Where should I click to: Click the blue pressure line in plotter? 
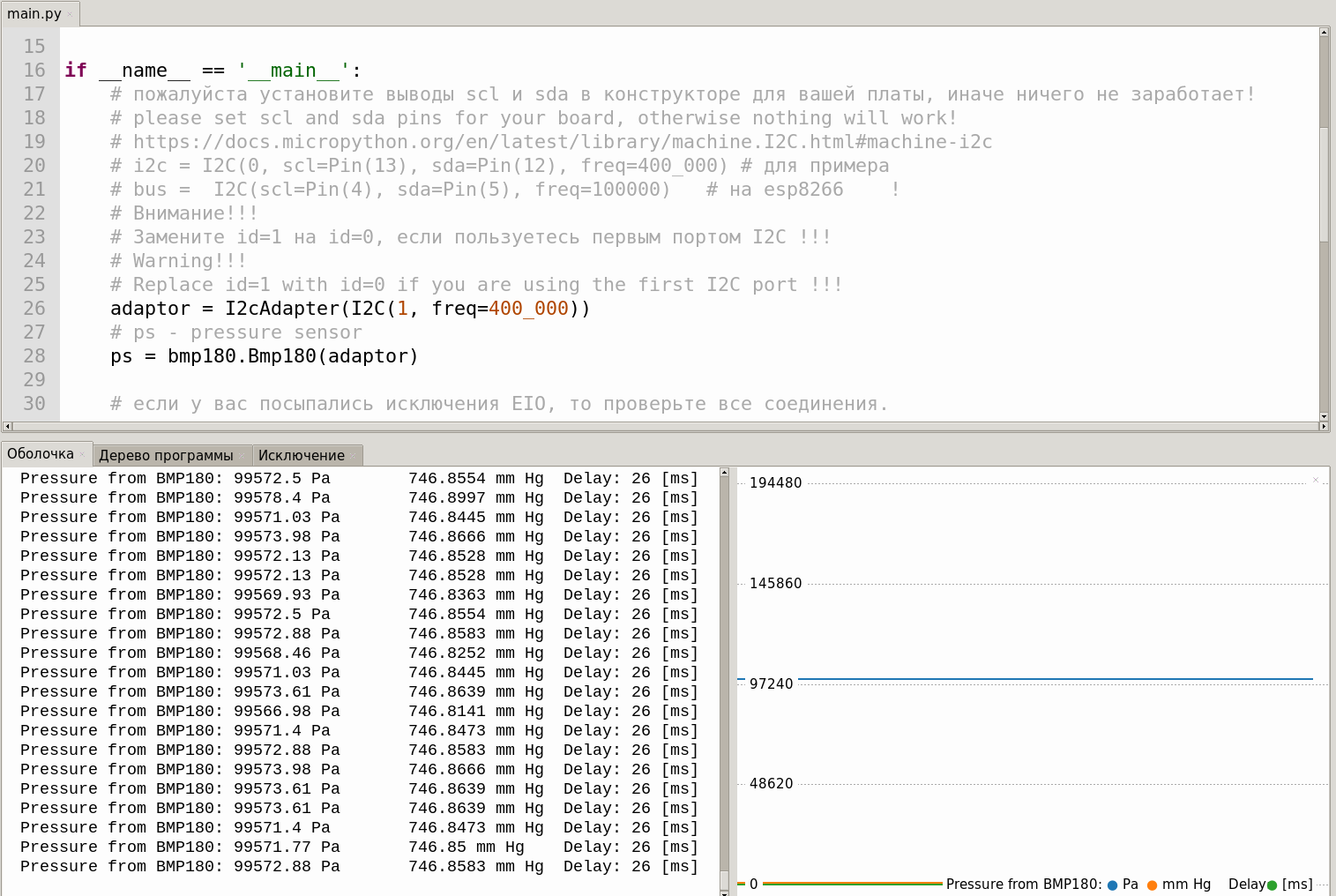[x=1056, y=679]
